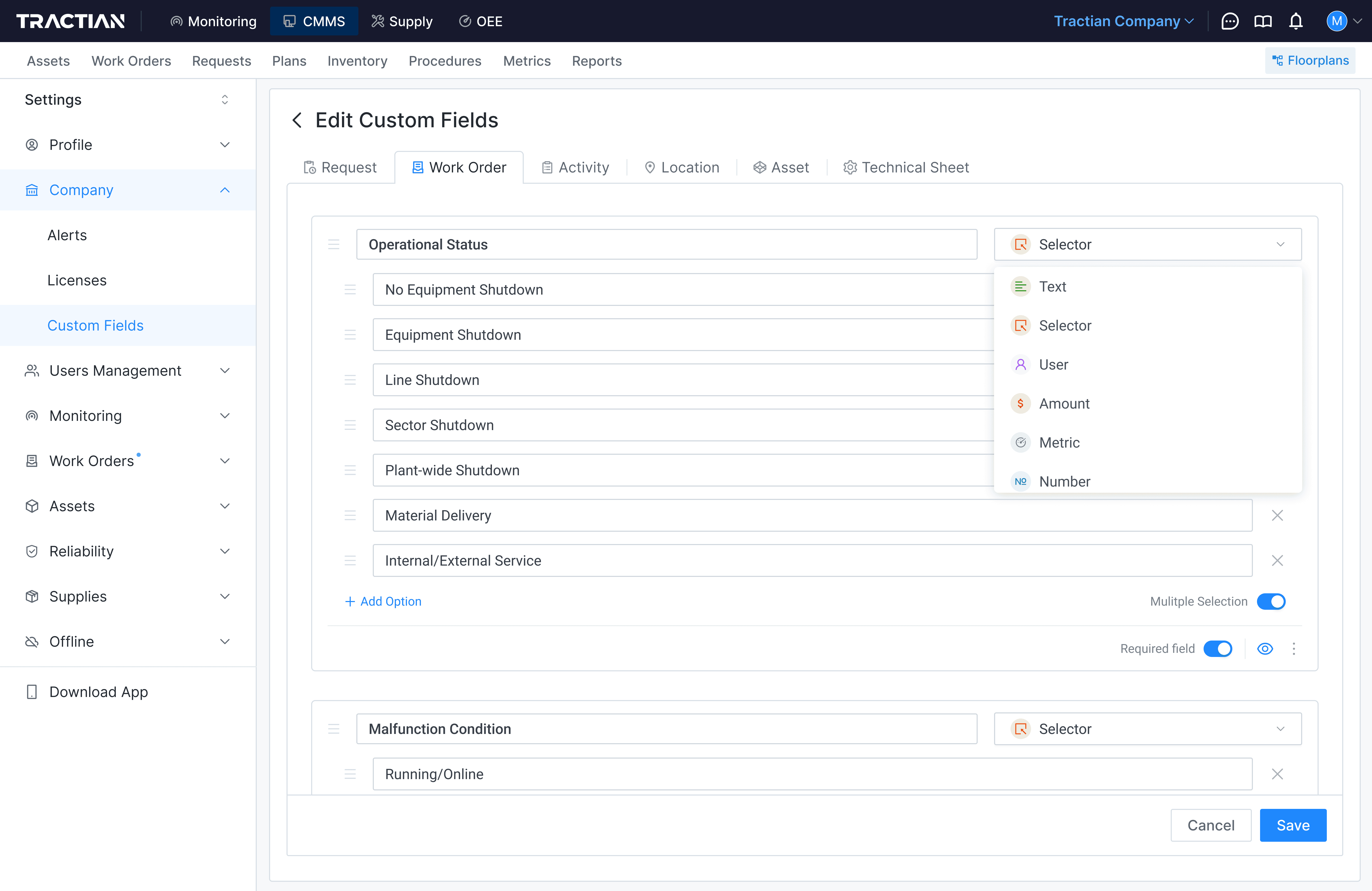Grab the drag handle for Operational Status field
Screen dimensions: 1372x891
(334, 244)
